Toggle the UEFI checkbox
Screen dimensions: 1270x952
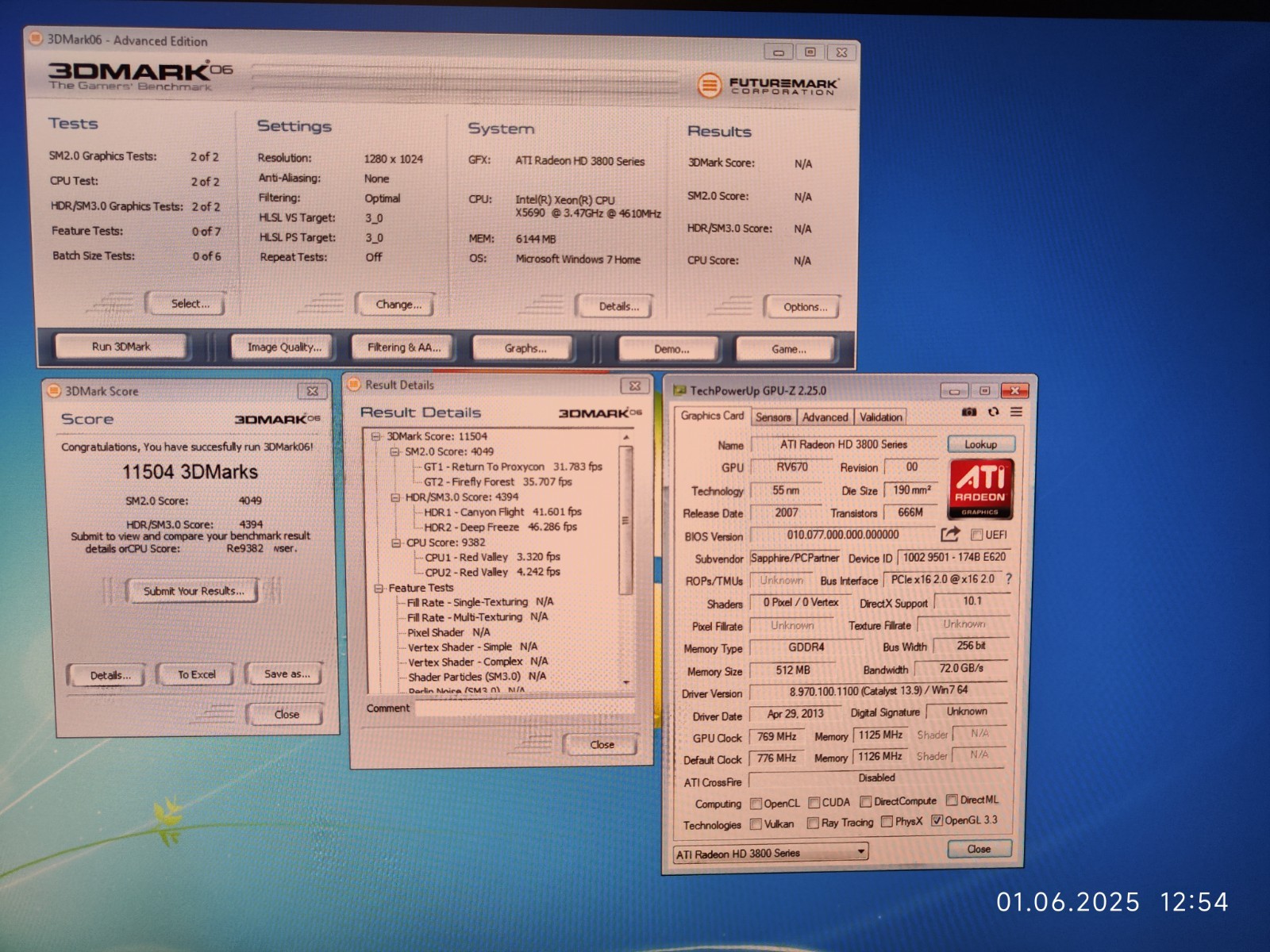pyautogui.click(x=976, y=535)
